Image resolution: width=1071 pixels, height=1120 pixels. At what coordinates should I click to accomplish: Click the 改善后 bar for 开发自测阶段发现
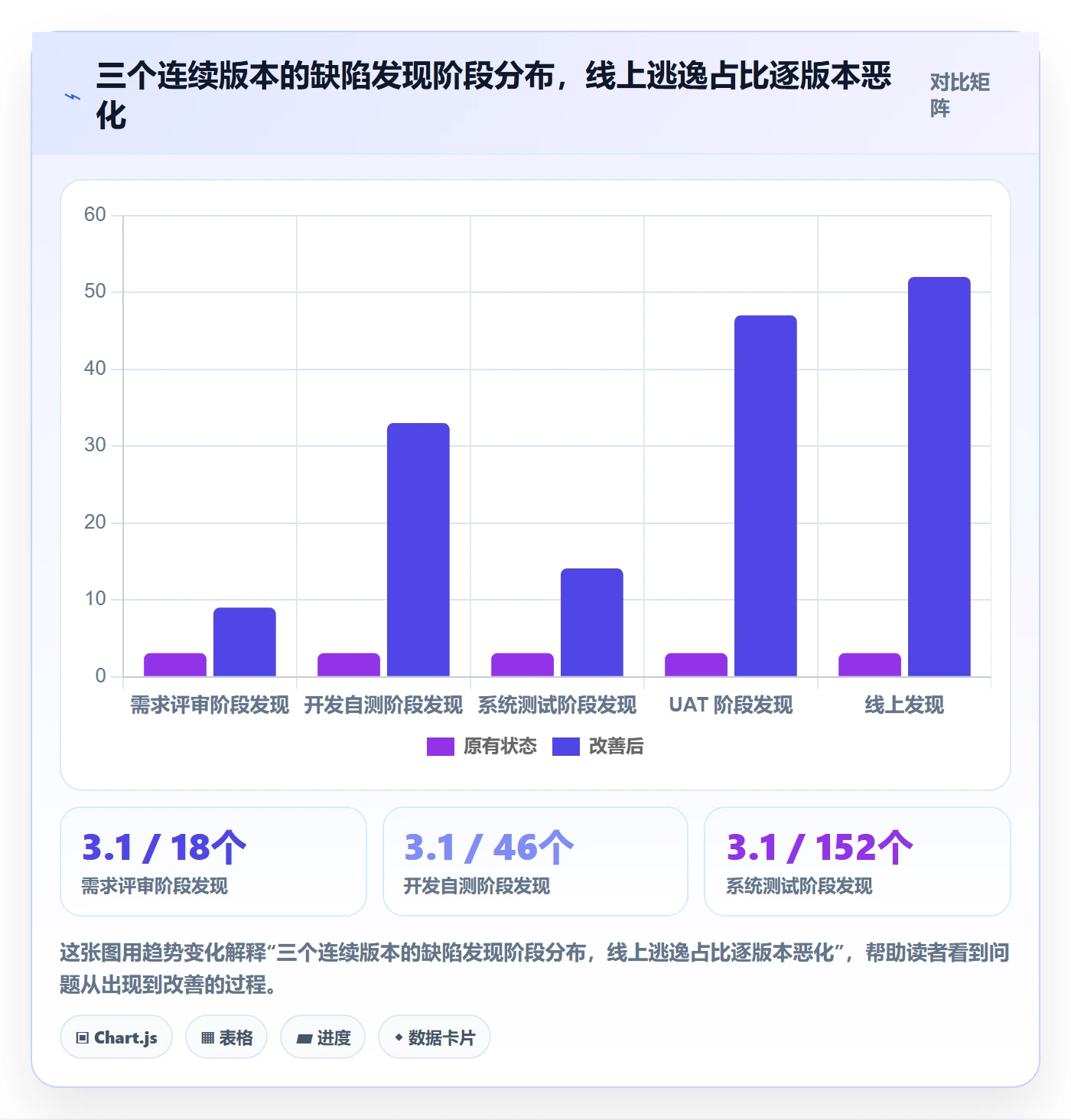click(x=418, y=549)
